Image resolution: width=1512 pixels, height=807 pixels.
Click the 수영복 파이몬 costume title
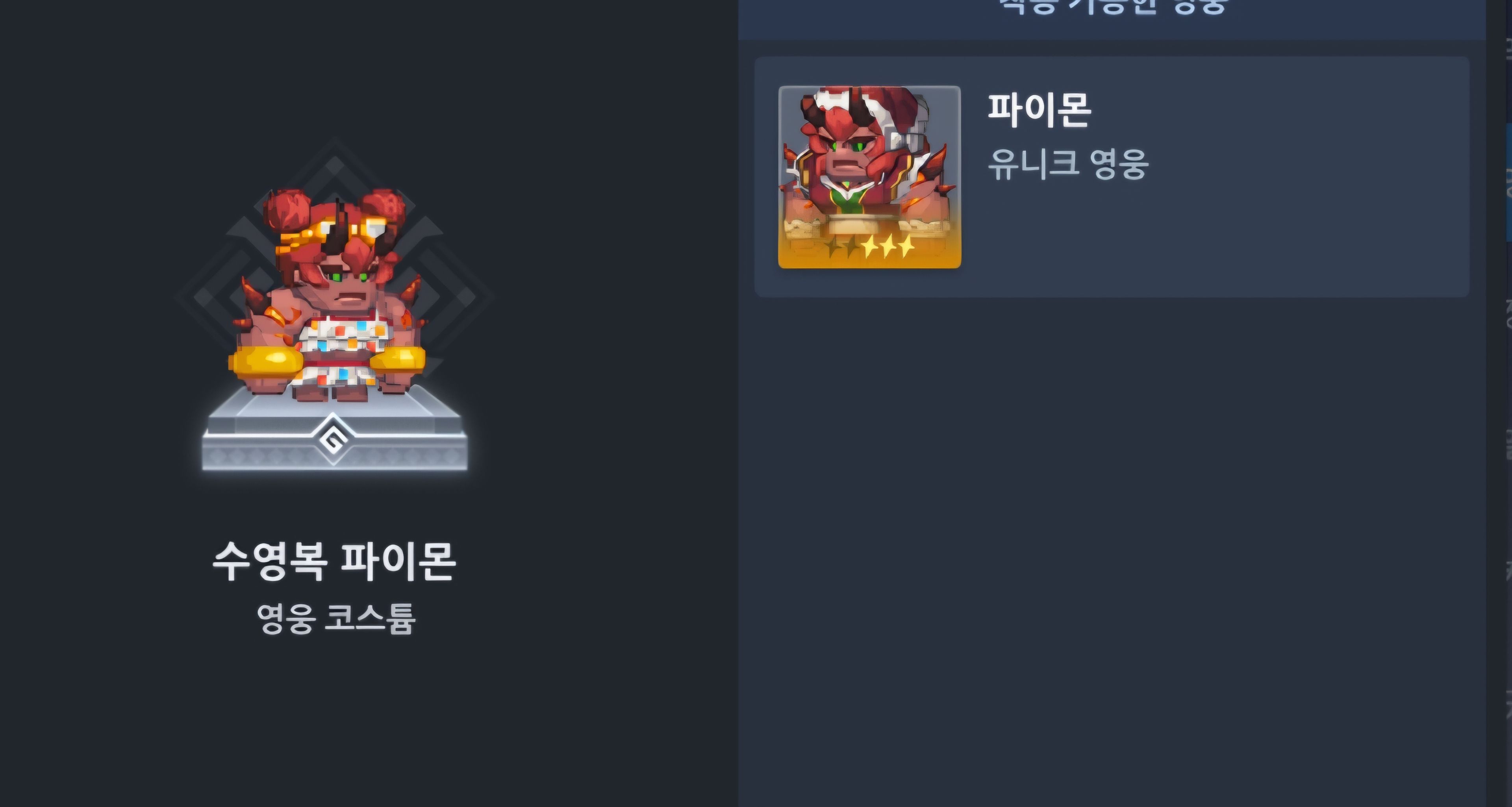tap(334, 561)
